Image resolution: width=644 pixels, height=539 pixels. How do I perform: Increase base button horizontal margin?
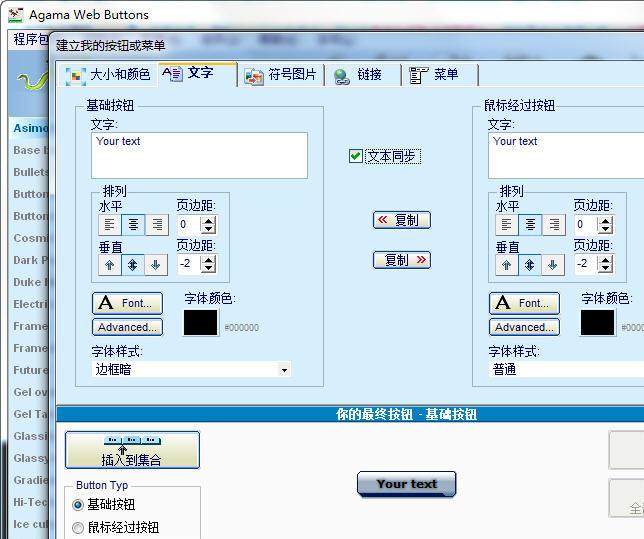pos(209,221)
